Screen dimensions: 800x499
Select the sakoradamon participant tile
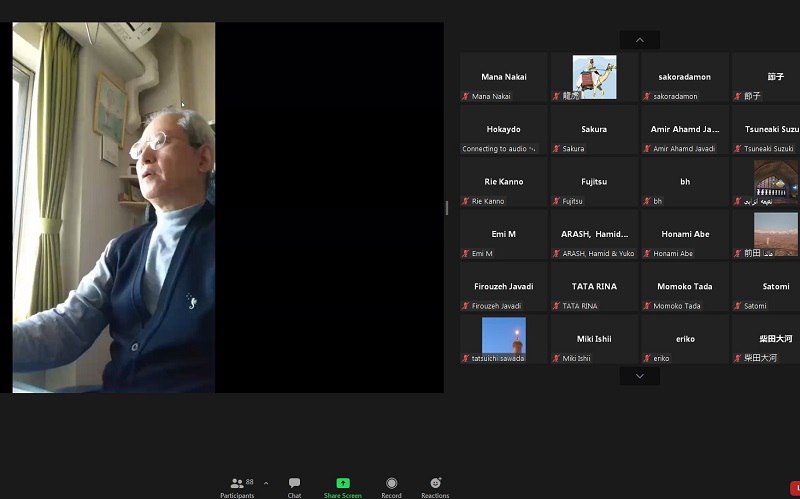click(x=685, y=77)
